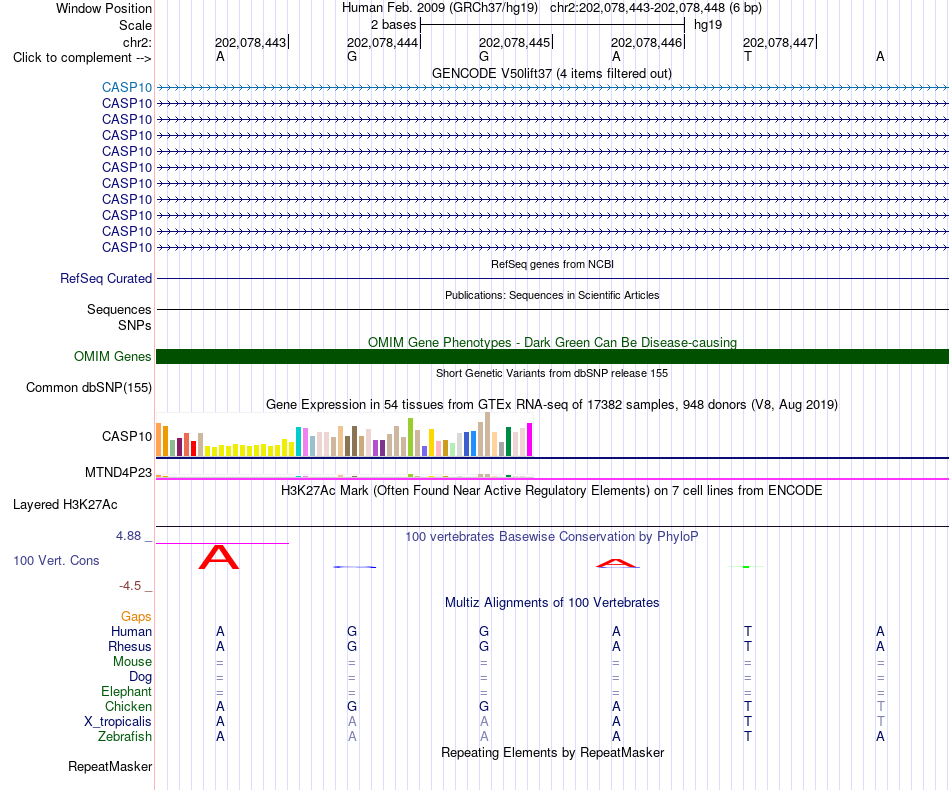Click the X_tropicalis alignment row label
Screen dimensions: 950x790
pyautogui.click(x=118, y=722)
